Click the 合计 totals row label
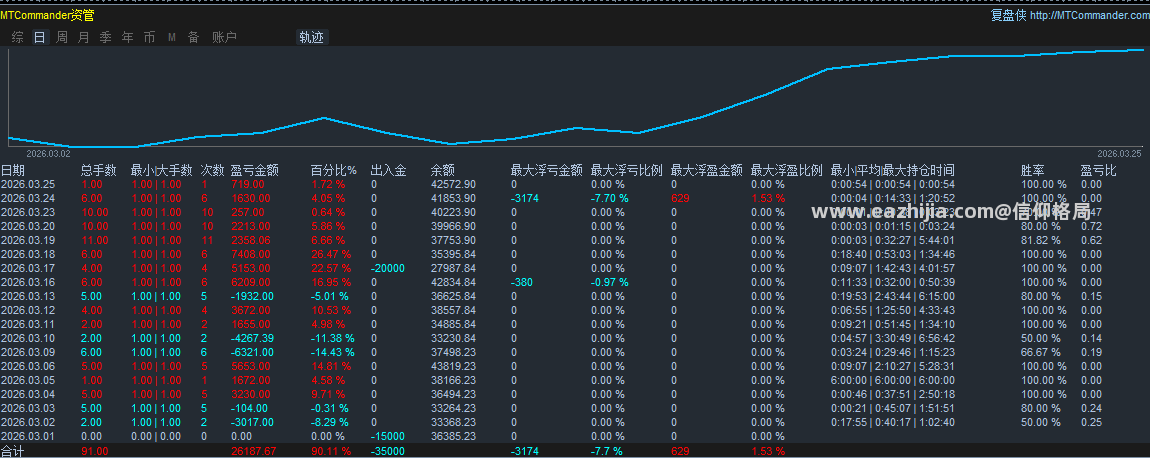Image resolution: width=1150 pixels, height=458 pixels. (12, 451)
